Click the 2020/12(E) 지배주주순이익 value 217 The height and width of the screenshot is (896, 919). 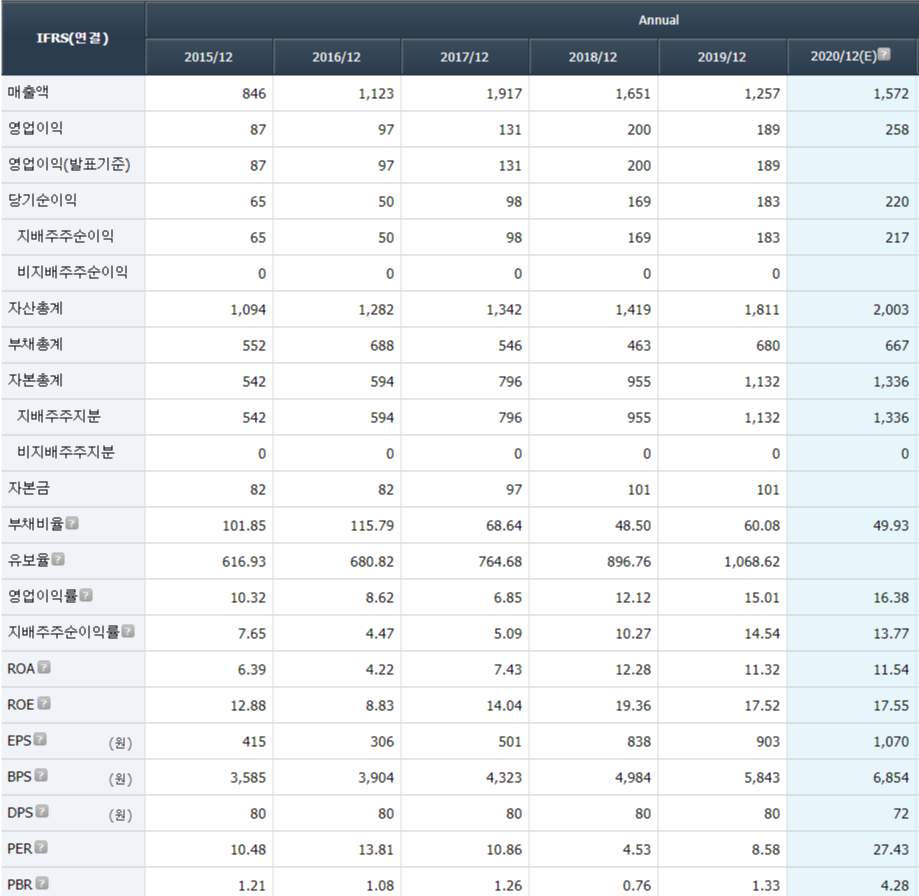point(897,238)
